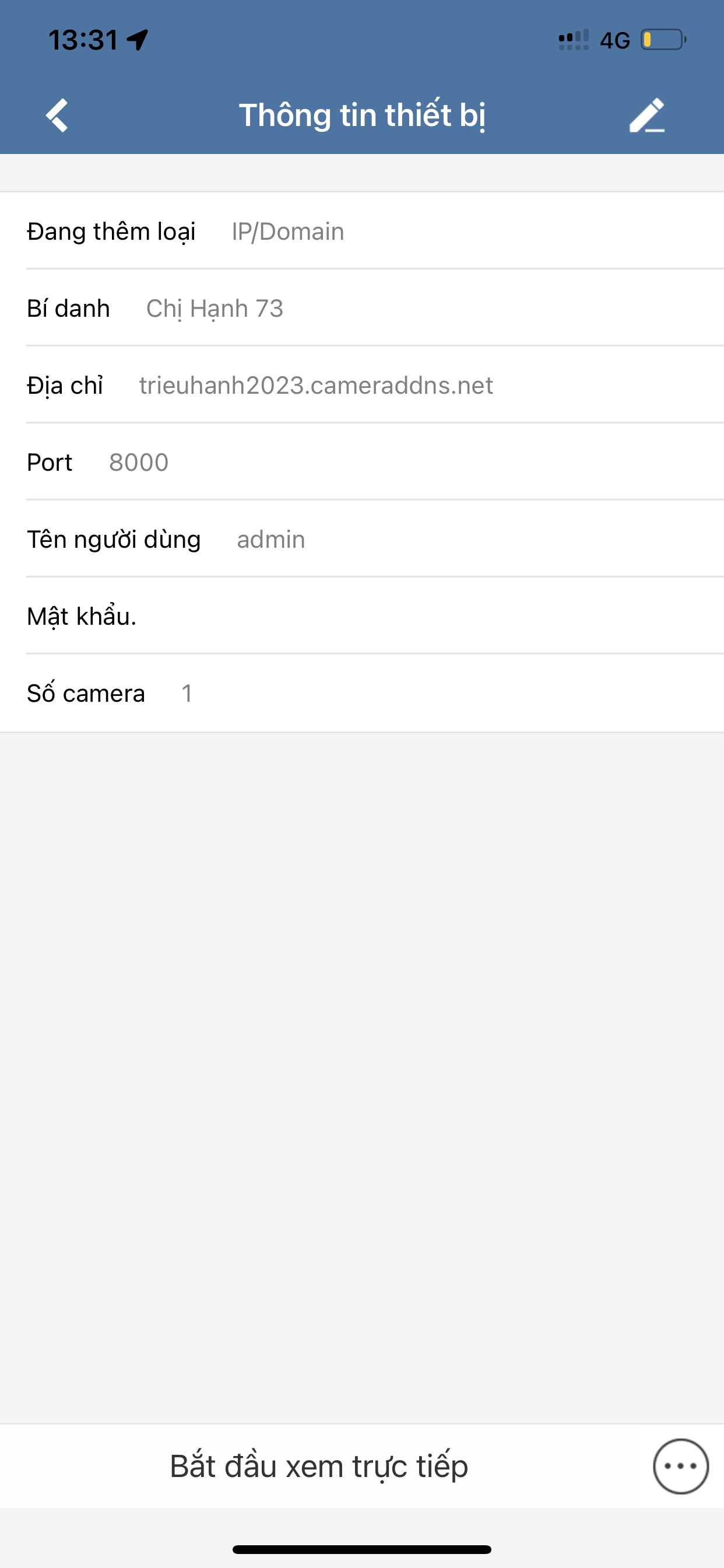724x1568 pixels.
Task: Tap the location arrow status icon
Action: click(138, 40)
